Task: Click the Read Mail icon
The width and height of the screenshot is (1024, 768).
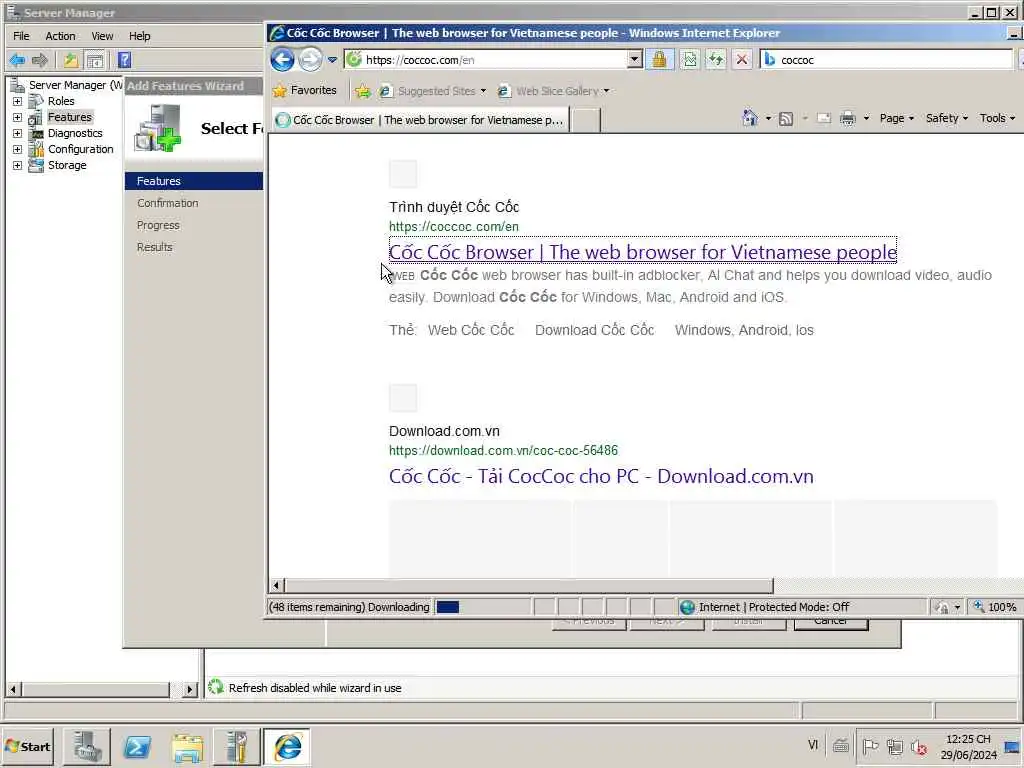Action: click(x=824, y=118)
